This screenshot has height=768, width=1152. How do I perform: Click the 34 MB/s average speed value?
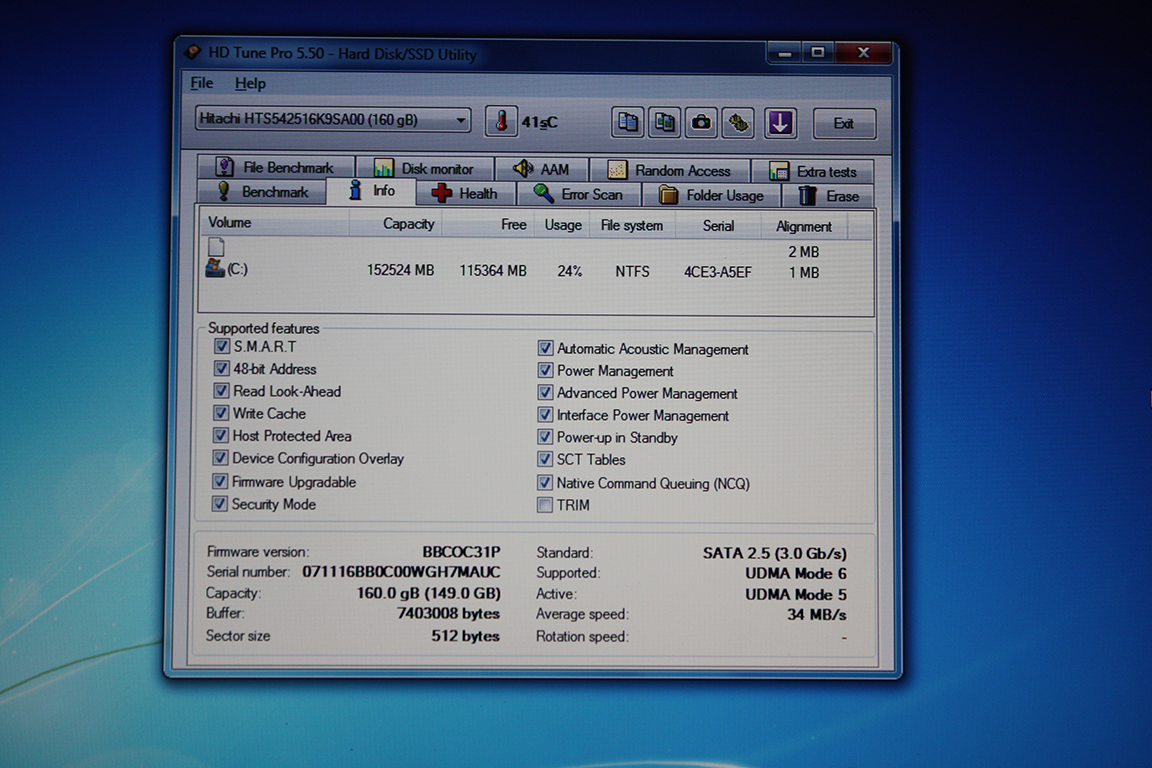click(816, 614)
